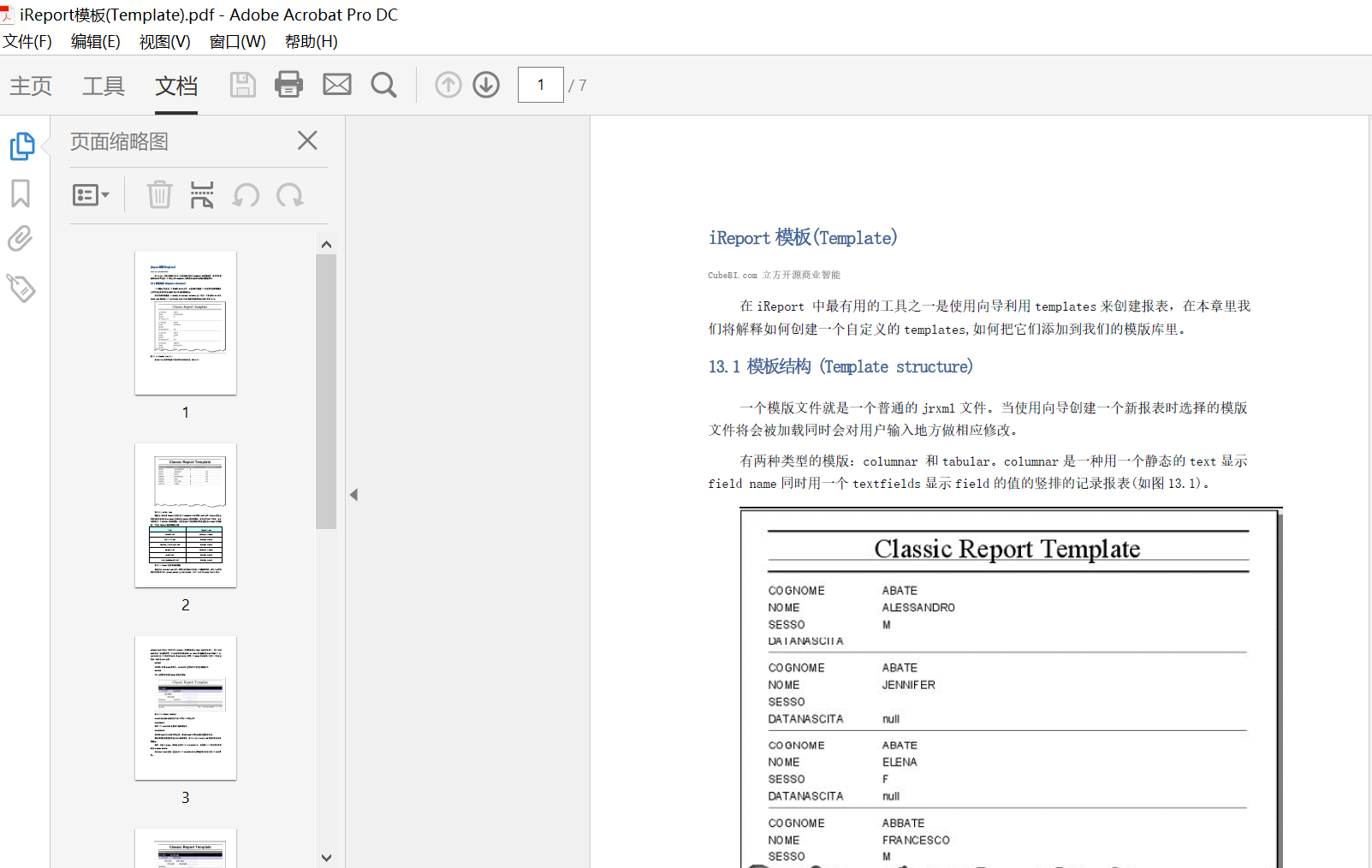Click thumbnails scrollbar down arrow

[x=326, y=857]
